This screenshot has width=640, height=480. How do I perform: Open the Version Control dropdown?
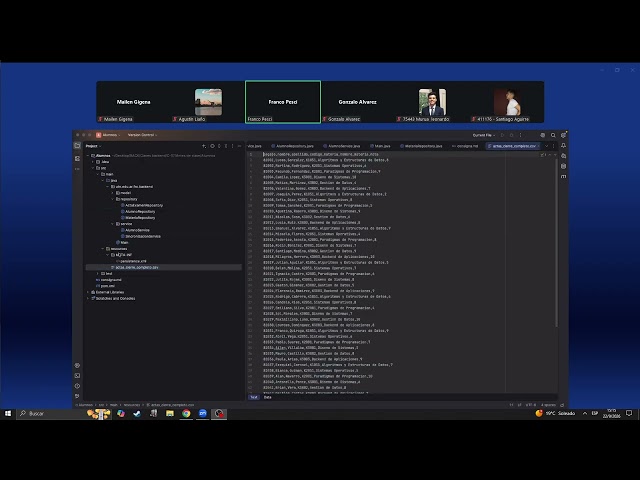(x=142, y=135)
